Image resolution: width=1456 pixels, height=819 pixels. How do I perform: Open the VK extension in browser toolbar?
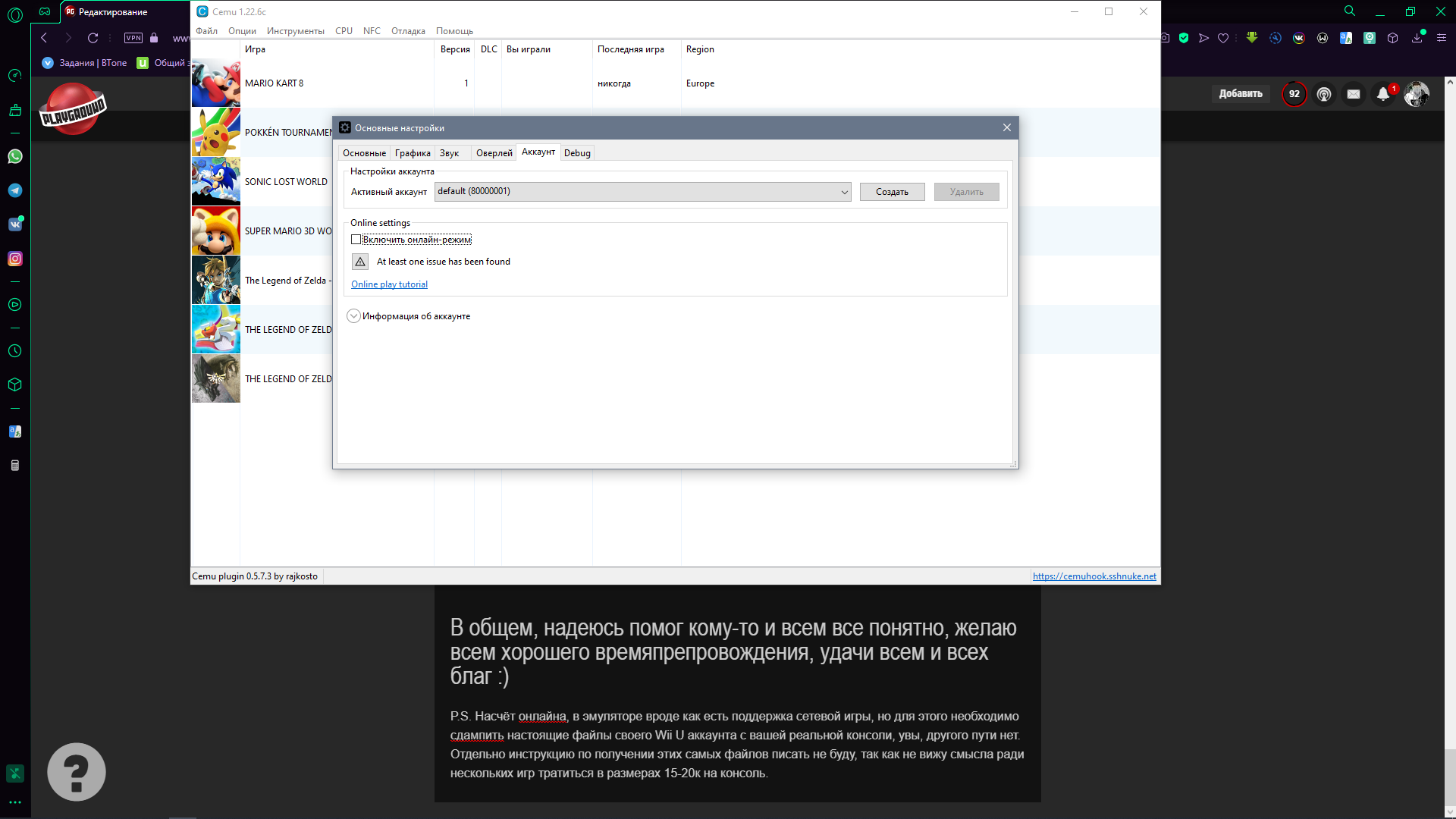(1299, 38)
